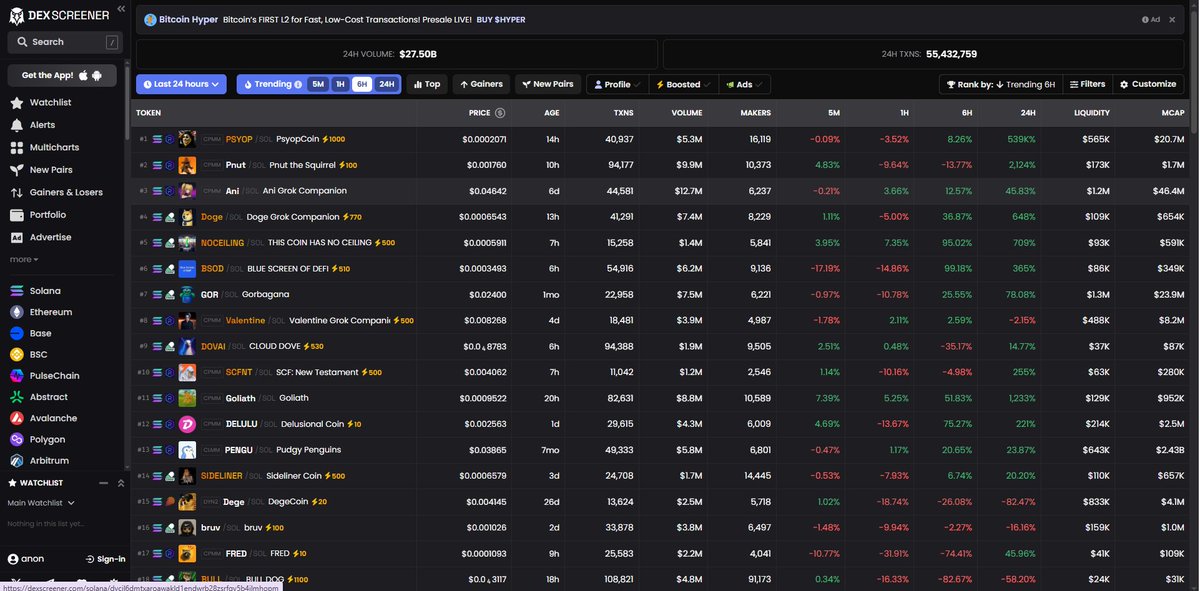Click the Bitcoin Hyper ad icon
The image size is (1200, 591).
(x=150, y=19)
